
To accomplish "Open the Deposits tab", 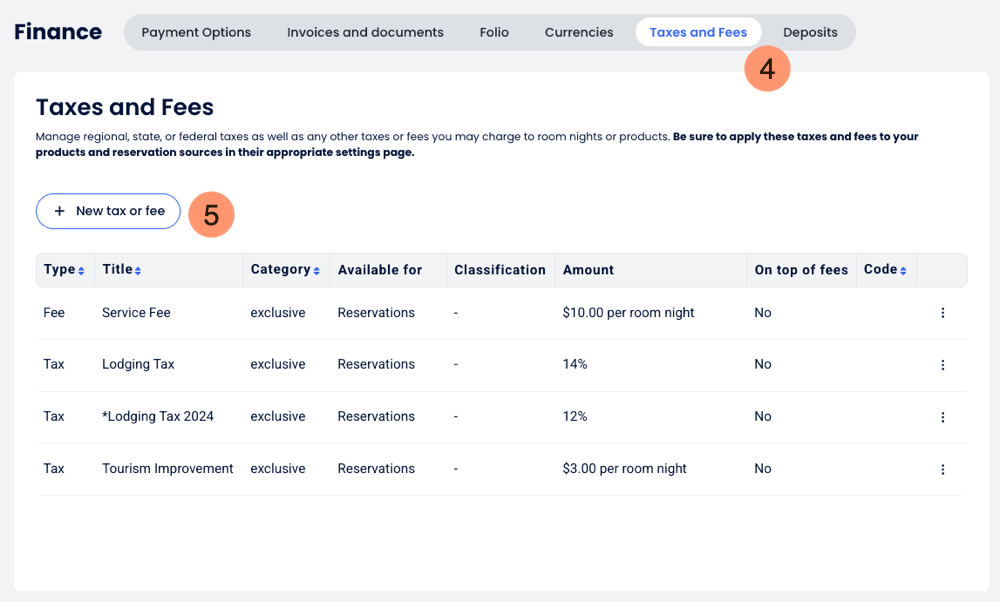I will 810,32.
